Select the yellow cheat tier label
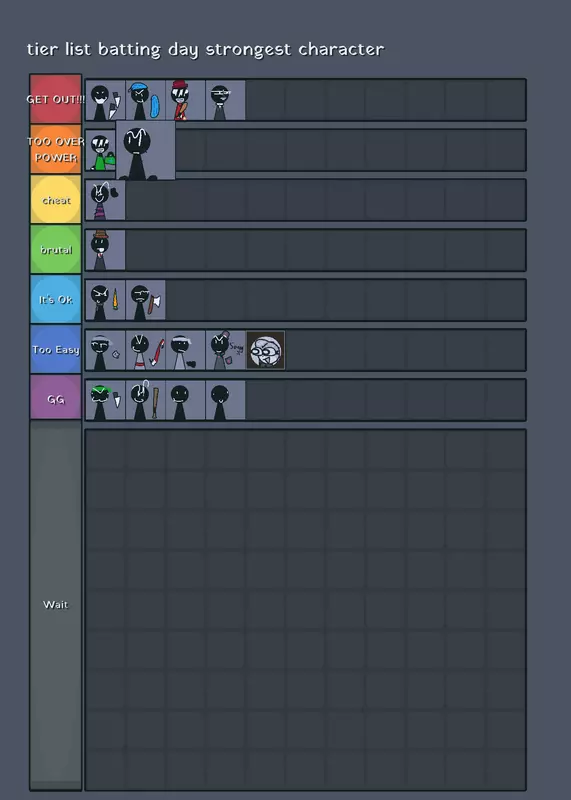The height and width of the screenshot is (800, 571). (56, 199)
